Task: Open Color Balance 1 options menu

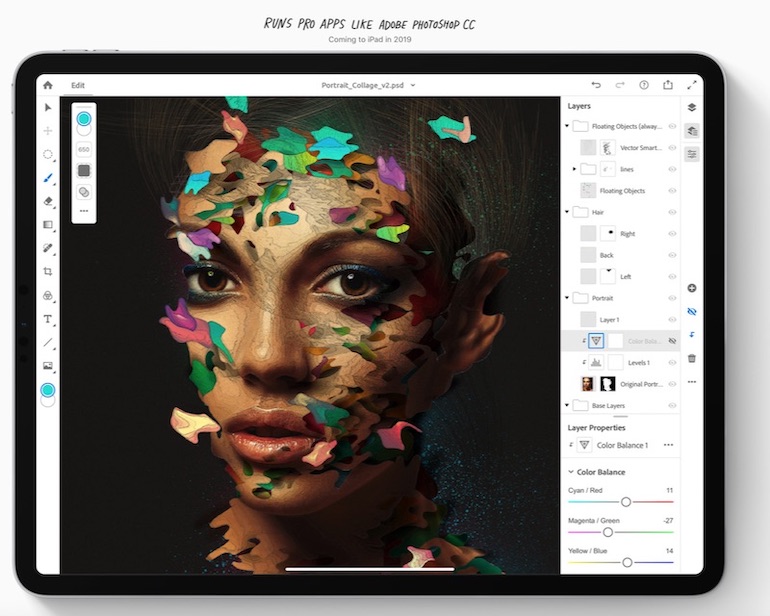Action: tap(668, 445)
